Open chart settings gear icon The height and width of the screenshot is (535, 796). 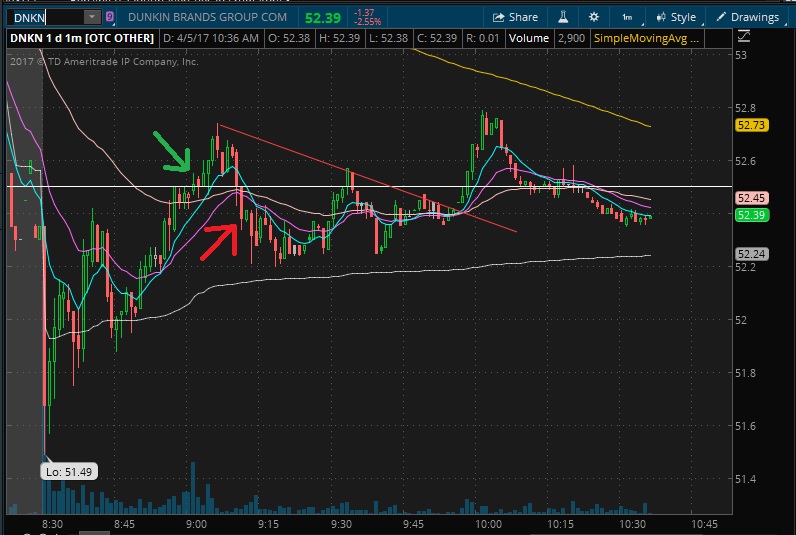(594, 17)
